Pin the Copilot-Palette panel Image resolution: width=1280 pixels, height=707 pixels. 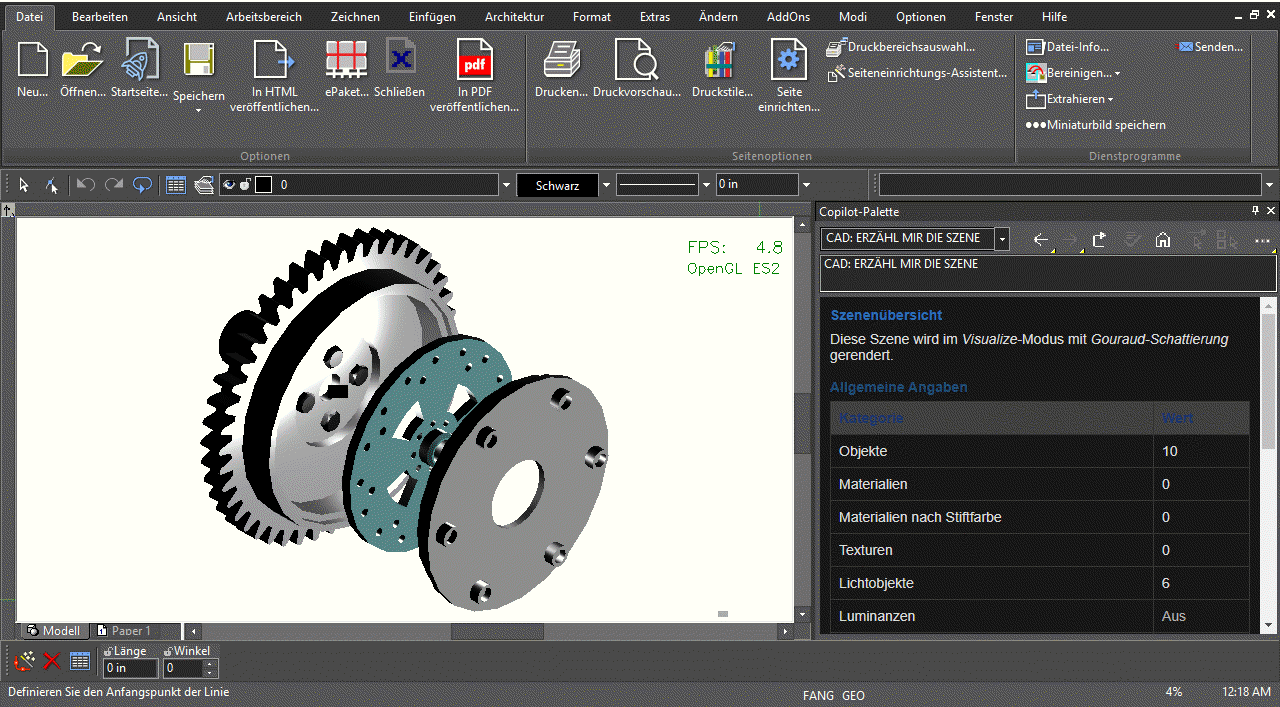tap(1256, 211)
